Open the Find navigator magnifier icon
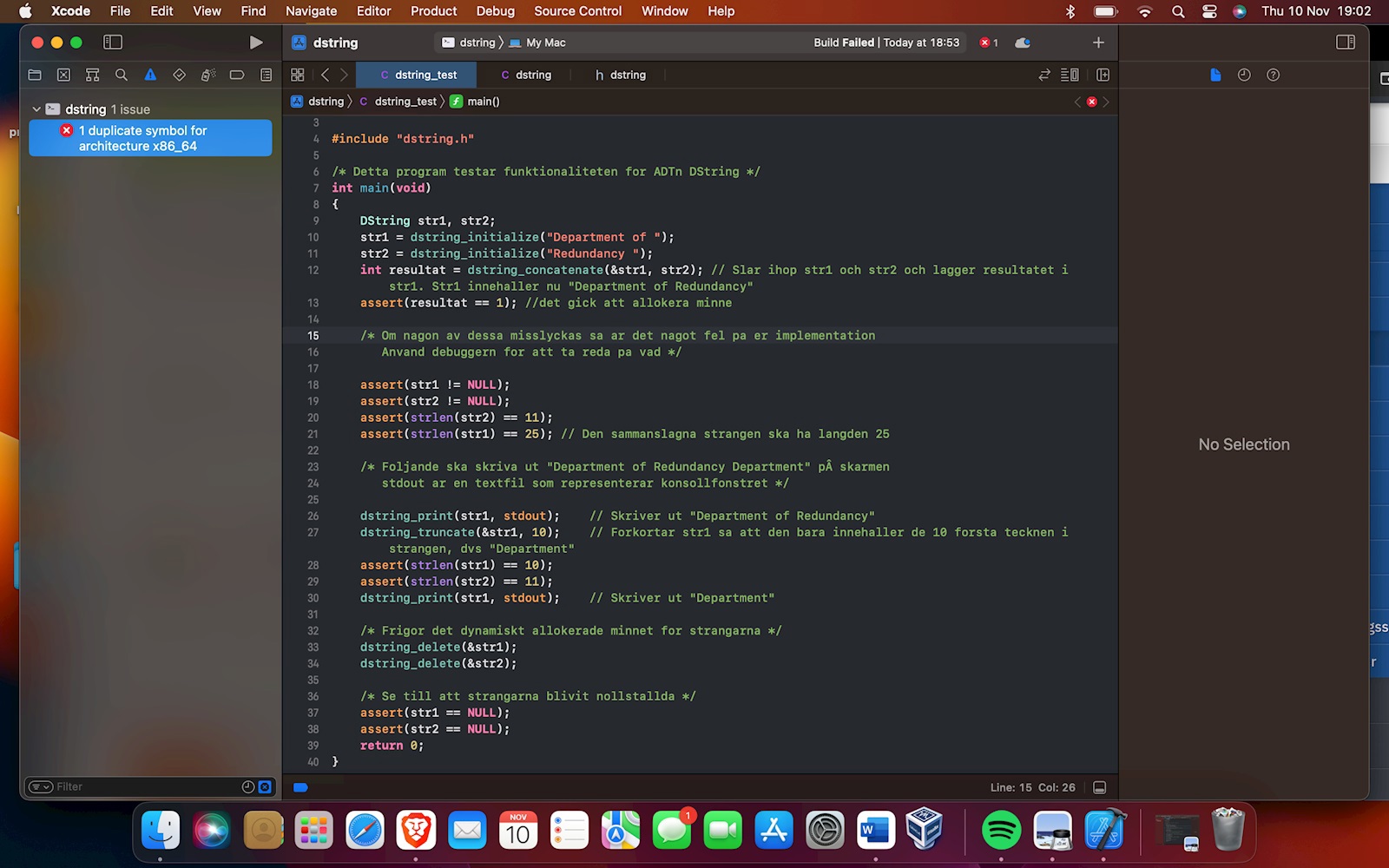The height and width of the screenshot is (868, 1389). [x=122, y=76]
